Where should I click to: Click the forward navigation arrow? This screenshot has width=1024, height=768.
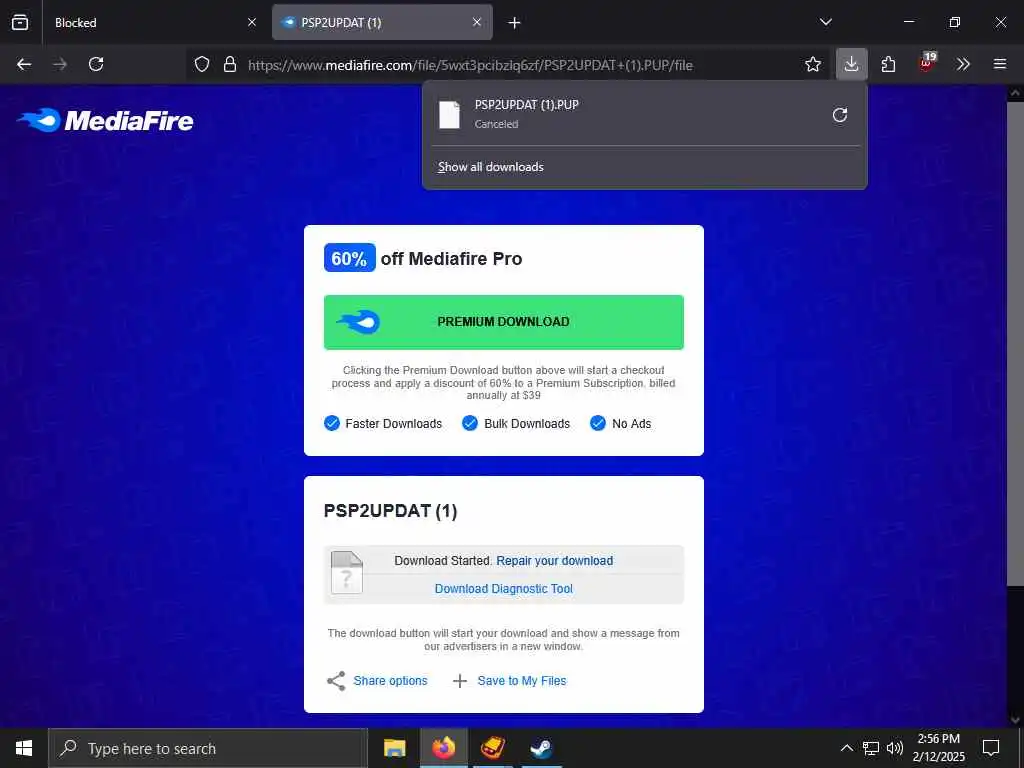(60, 64)
